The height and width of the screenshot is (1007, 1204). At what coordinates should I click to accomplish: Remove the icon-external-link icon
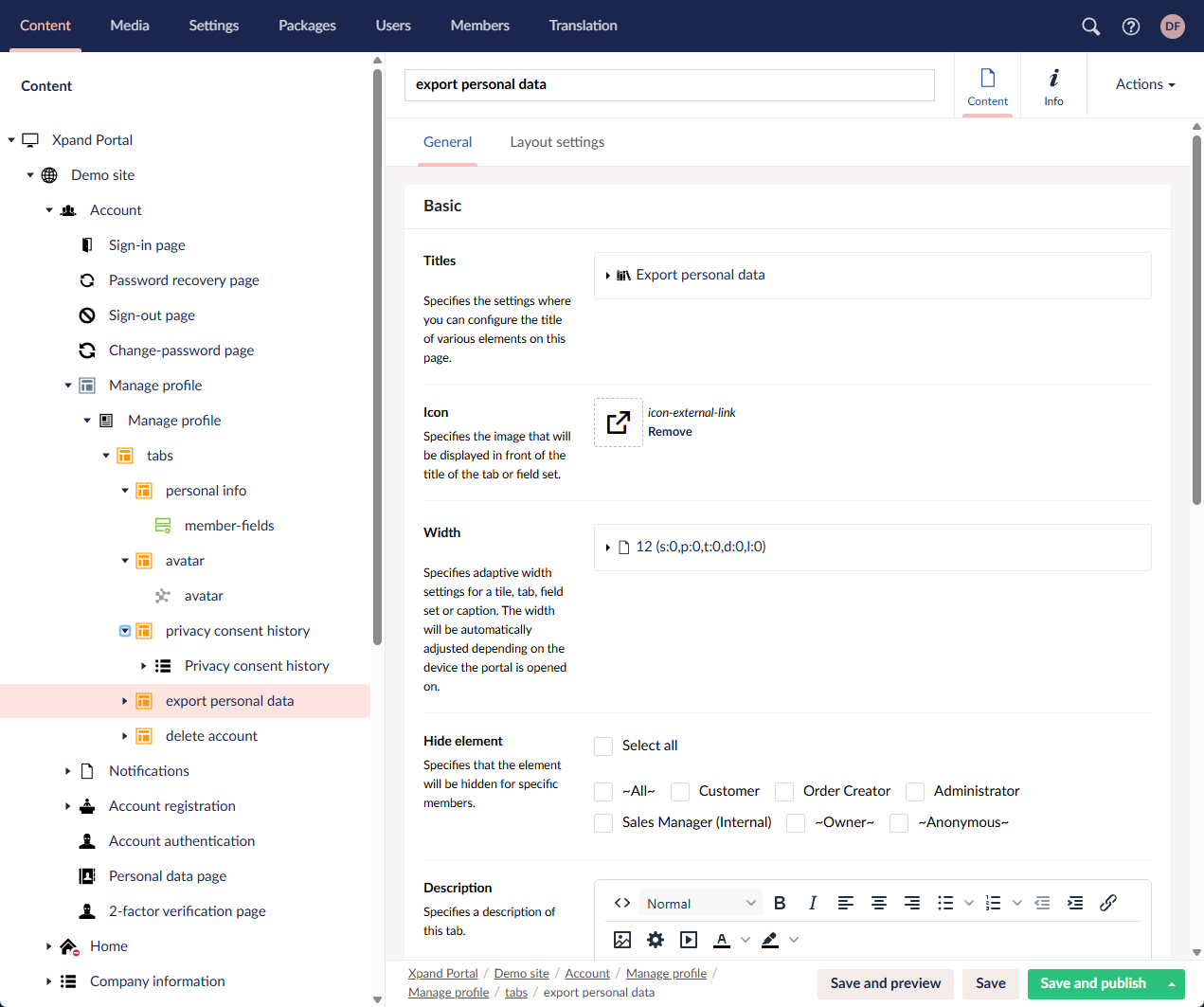(670, 432)
